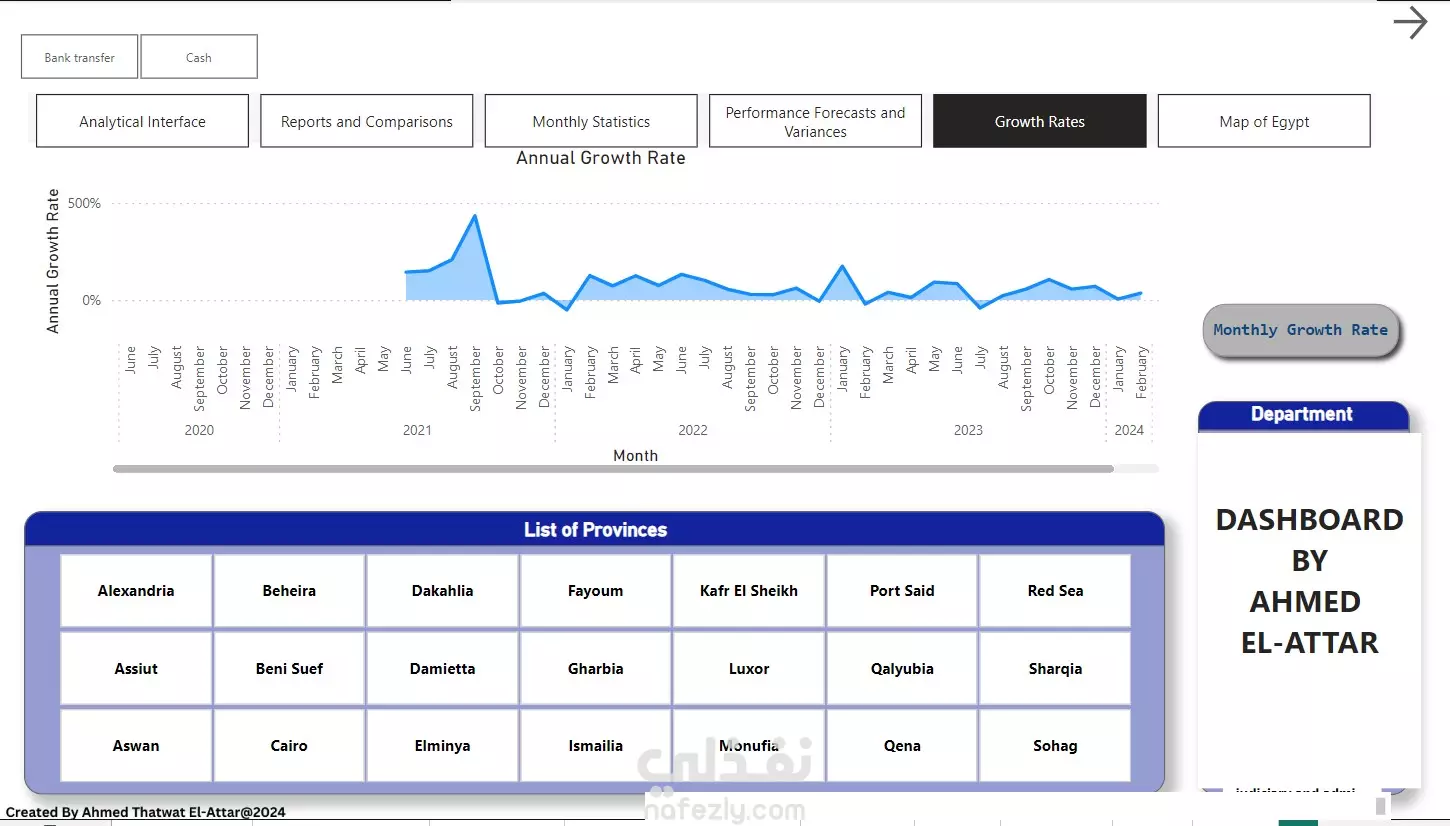Click the Monthly Growth Rate button
This screenshot has width=1450, height=826.
click(x=1300, y=330)
